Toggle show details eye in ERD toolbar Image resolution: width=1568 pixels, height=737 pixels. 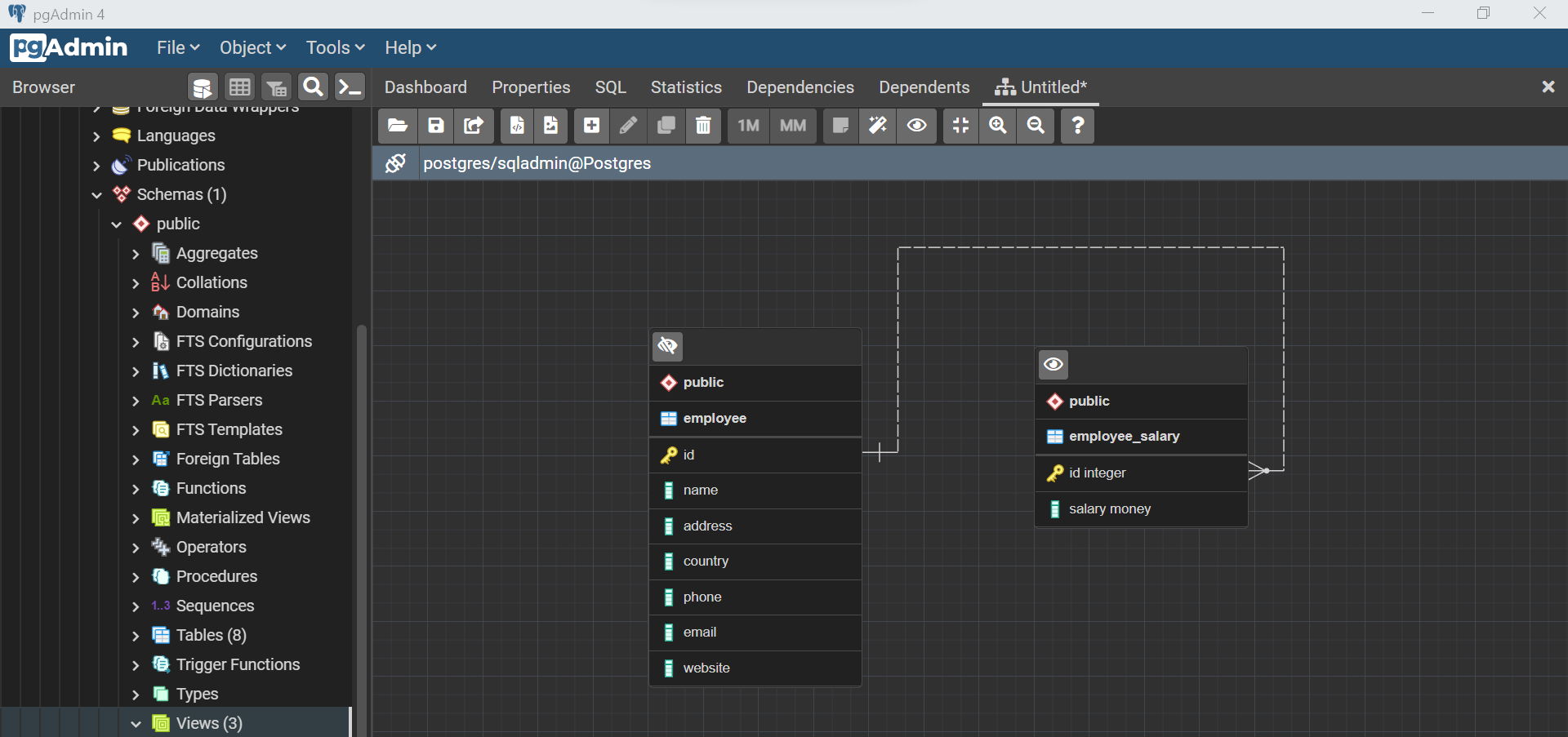coord(917,126)
